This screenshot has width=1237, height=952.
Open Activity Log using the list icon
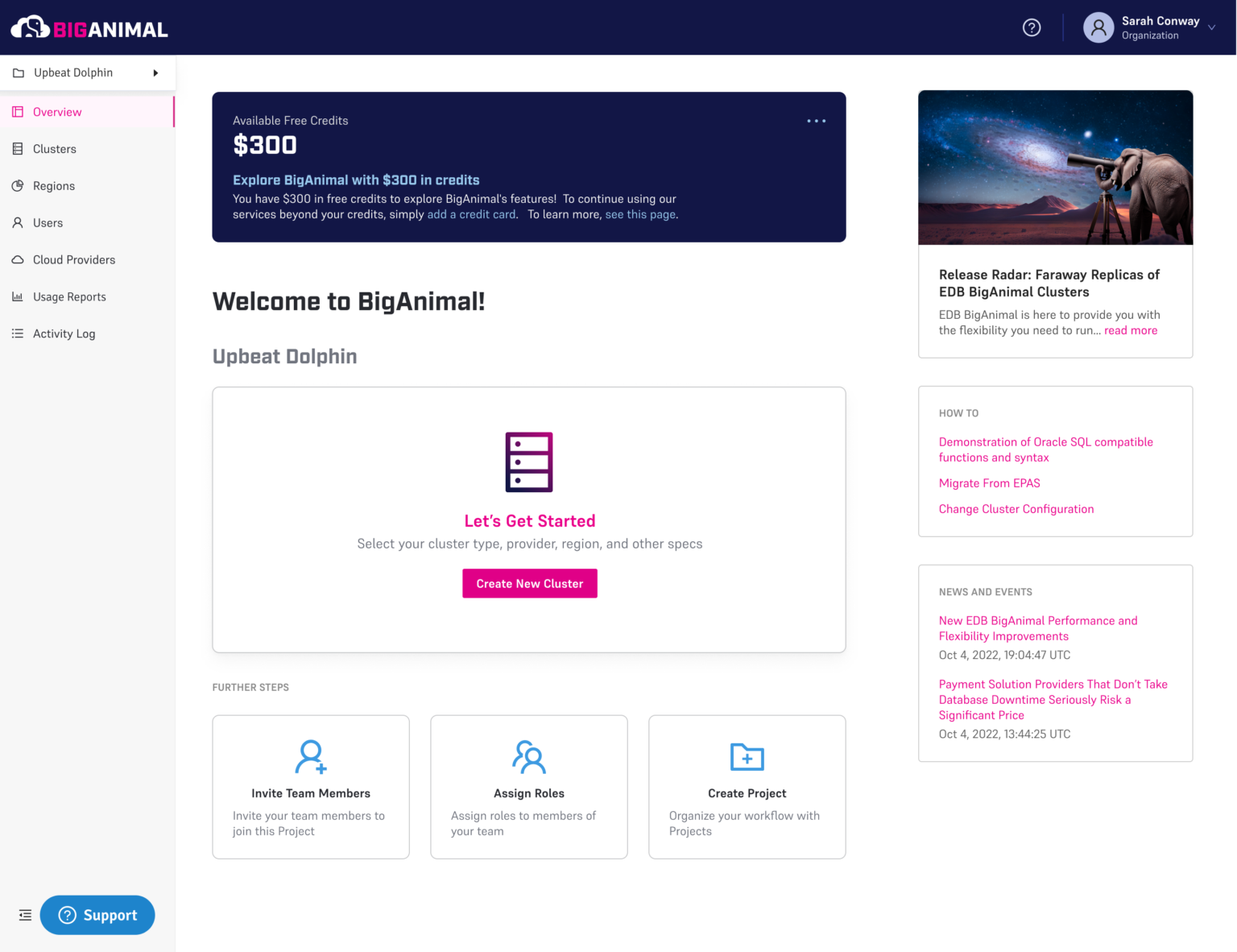click(x=18, y=333)
